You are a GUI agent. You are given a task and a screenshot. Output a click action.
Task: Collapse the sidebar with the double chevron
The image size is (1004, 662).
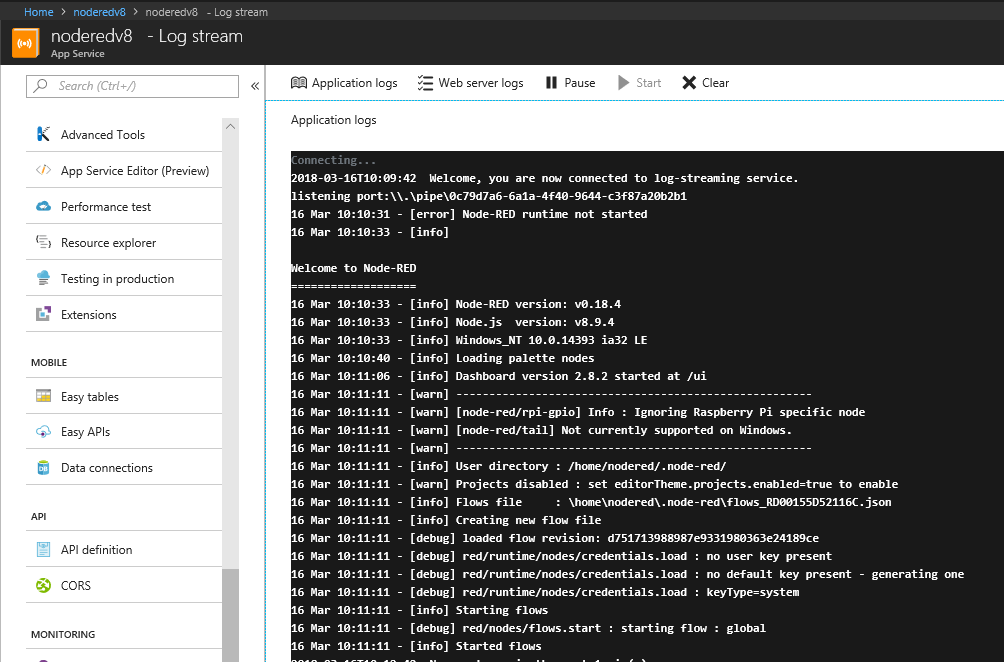(x=255, y=86)
